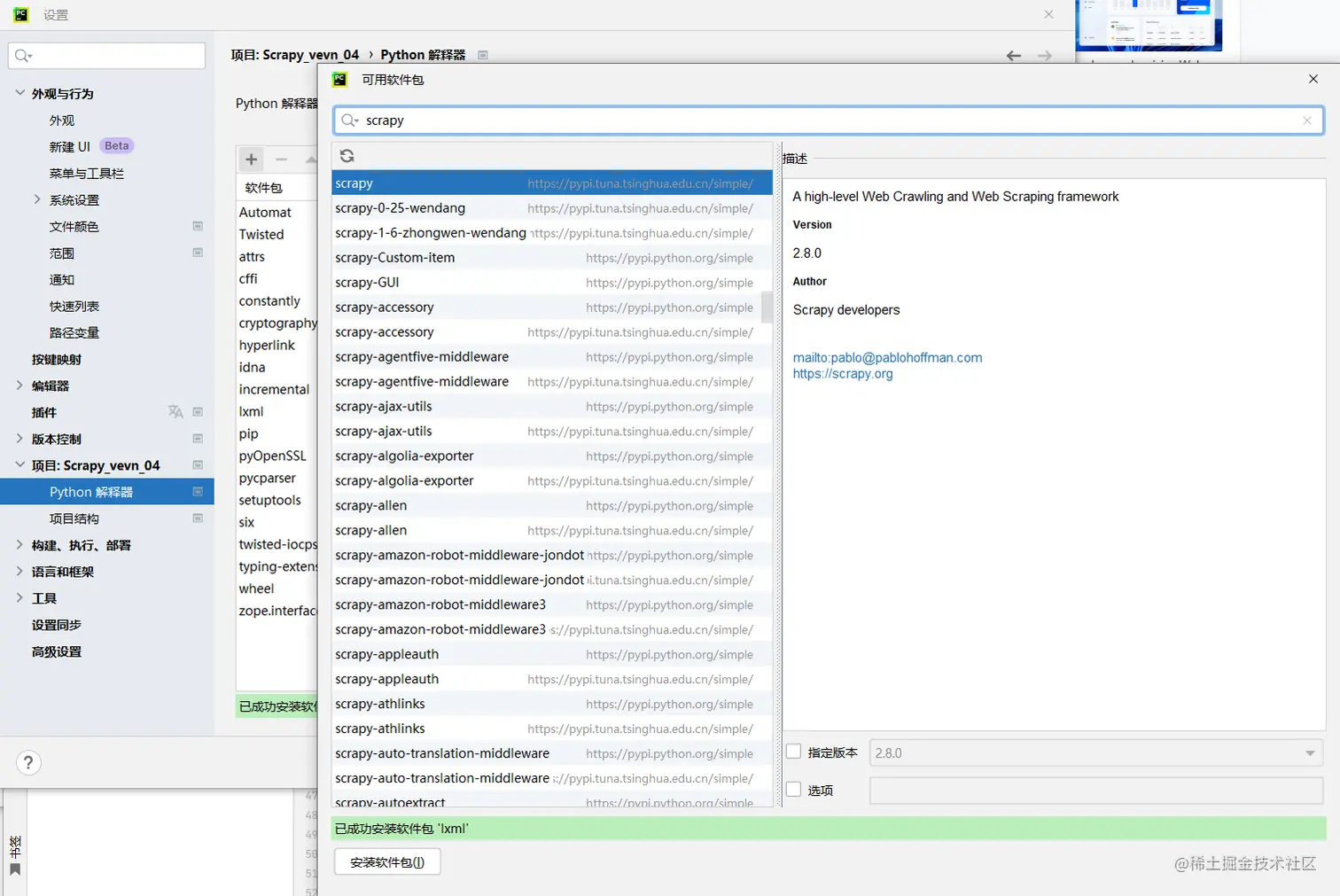
Task: Expand the 语言和框架 section
Action: pyautogui.click(x=19, y=572)
